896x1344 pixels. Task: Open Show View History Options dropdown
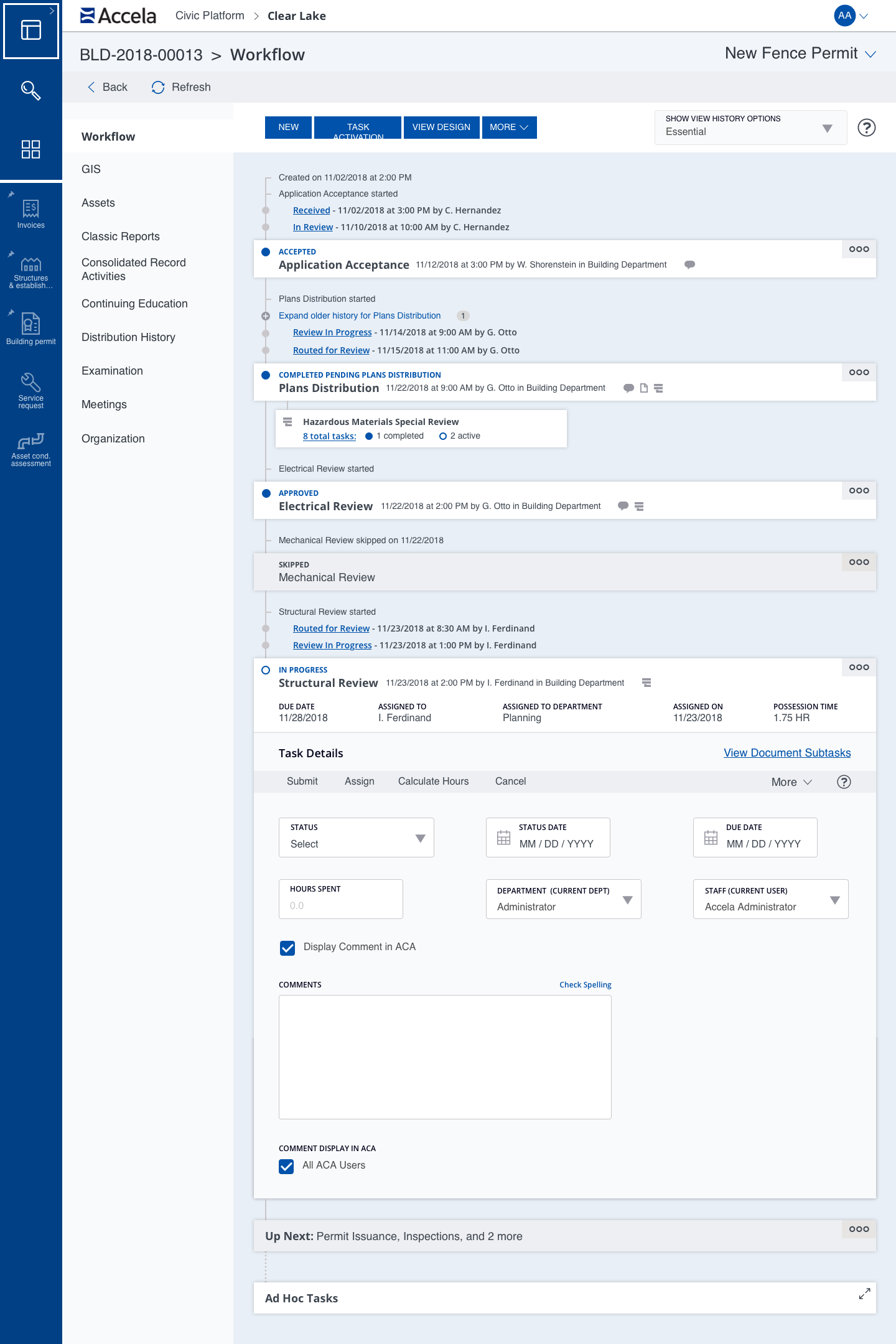(x=750, y=128)
